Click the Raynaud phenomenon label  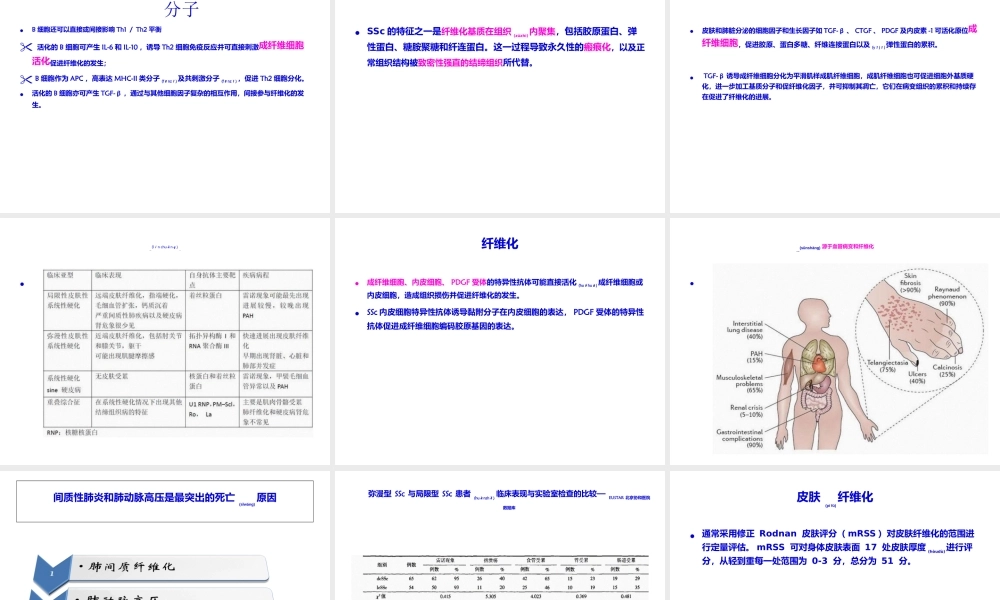point(949,295)
